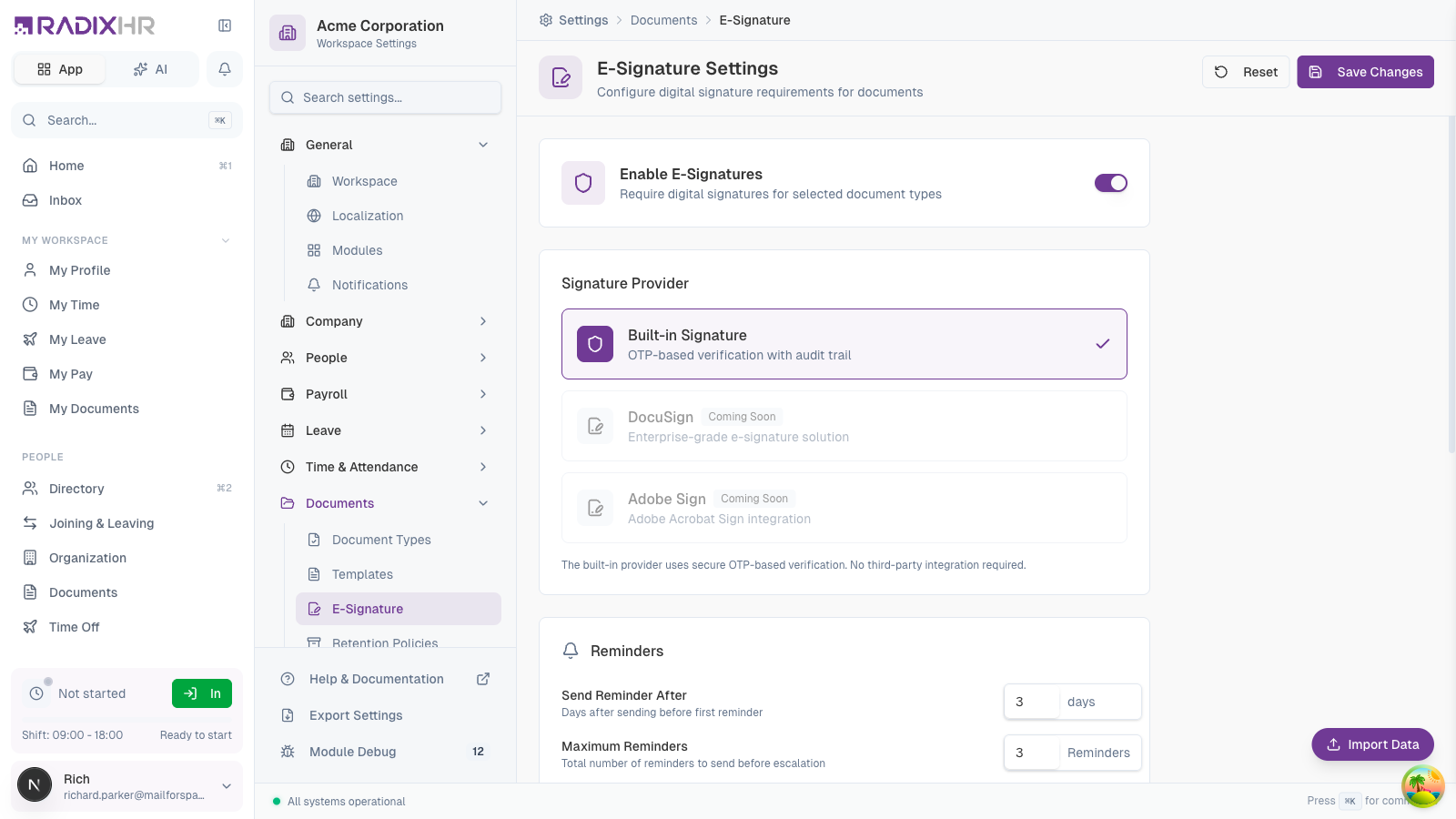Select Built-in Signature provider option
This screenshot has width=1456, height=819.
coord(844,344)
